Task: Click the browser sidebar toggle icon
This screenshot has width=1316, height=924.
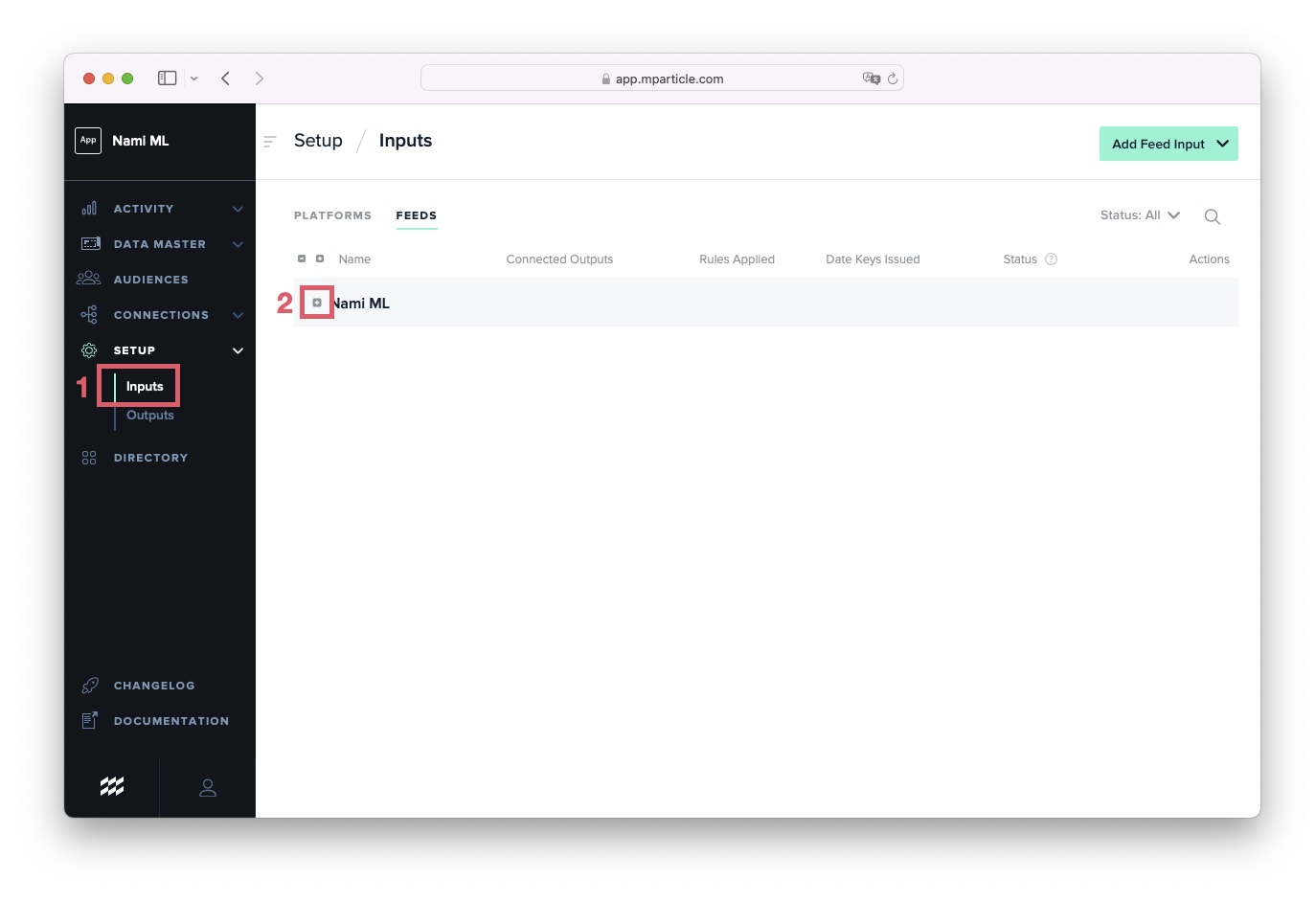Action: [168, 78]
